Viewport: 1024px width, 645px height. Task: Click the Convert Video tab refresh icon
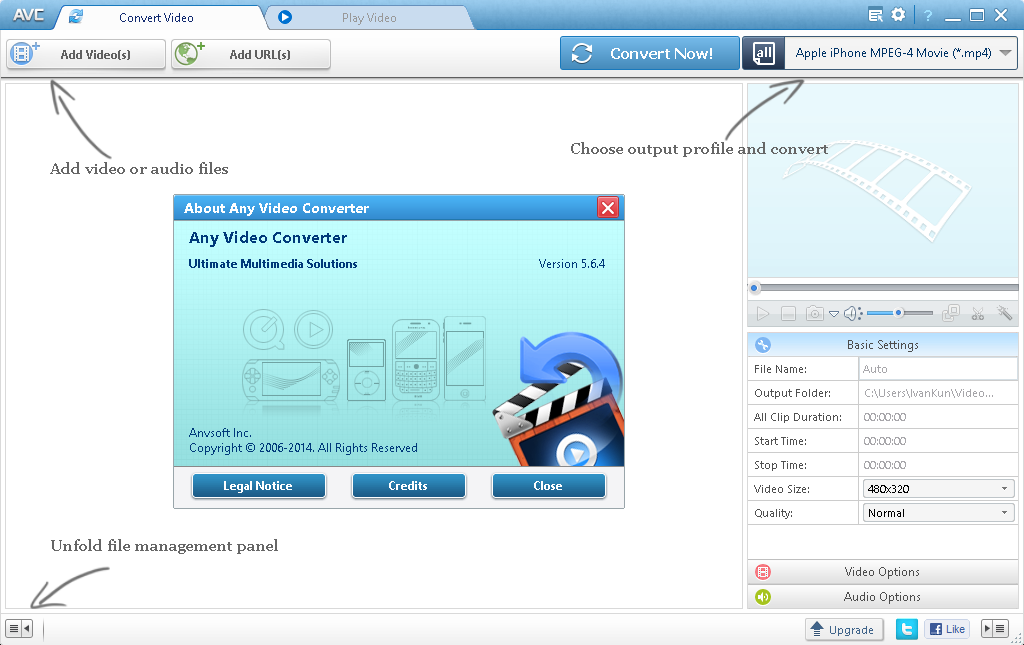(x=76, y=16)
